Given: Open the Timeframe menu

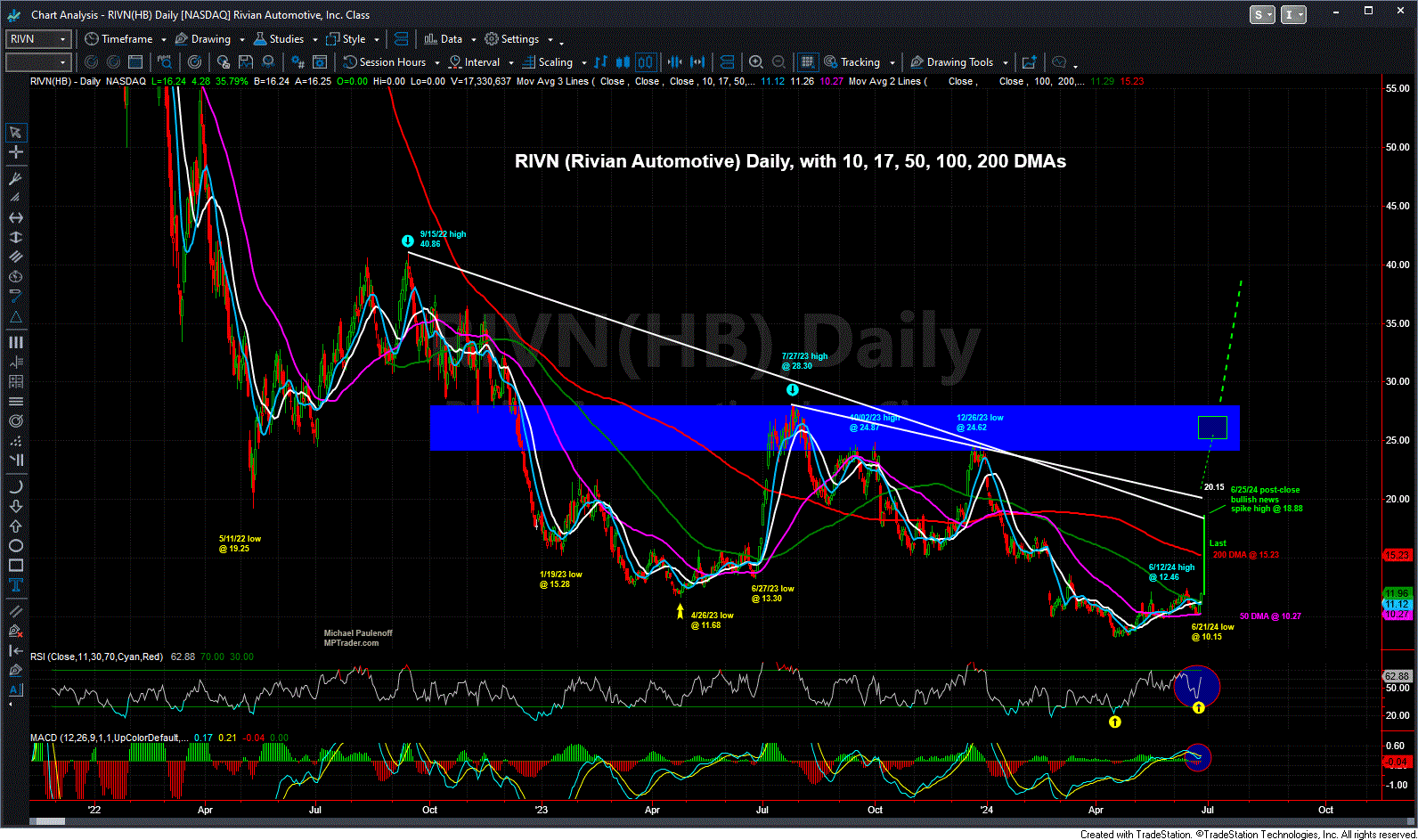Looking at the screenshot, I should click(x=118, y=39).
